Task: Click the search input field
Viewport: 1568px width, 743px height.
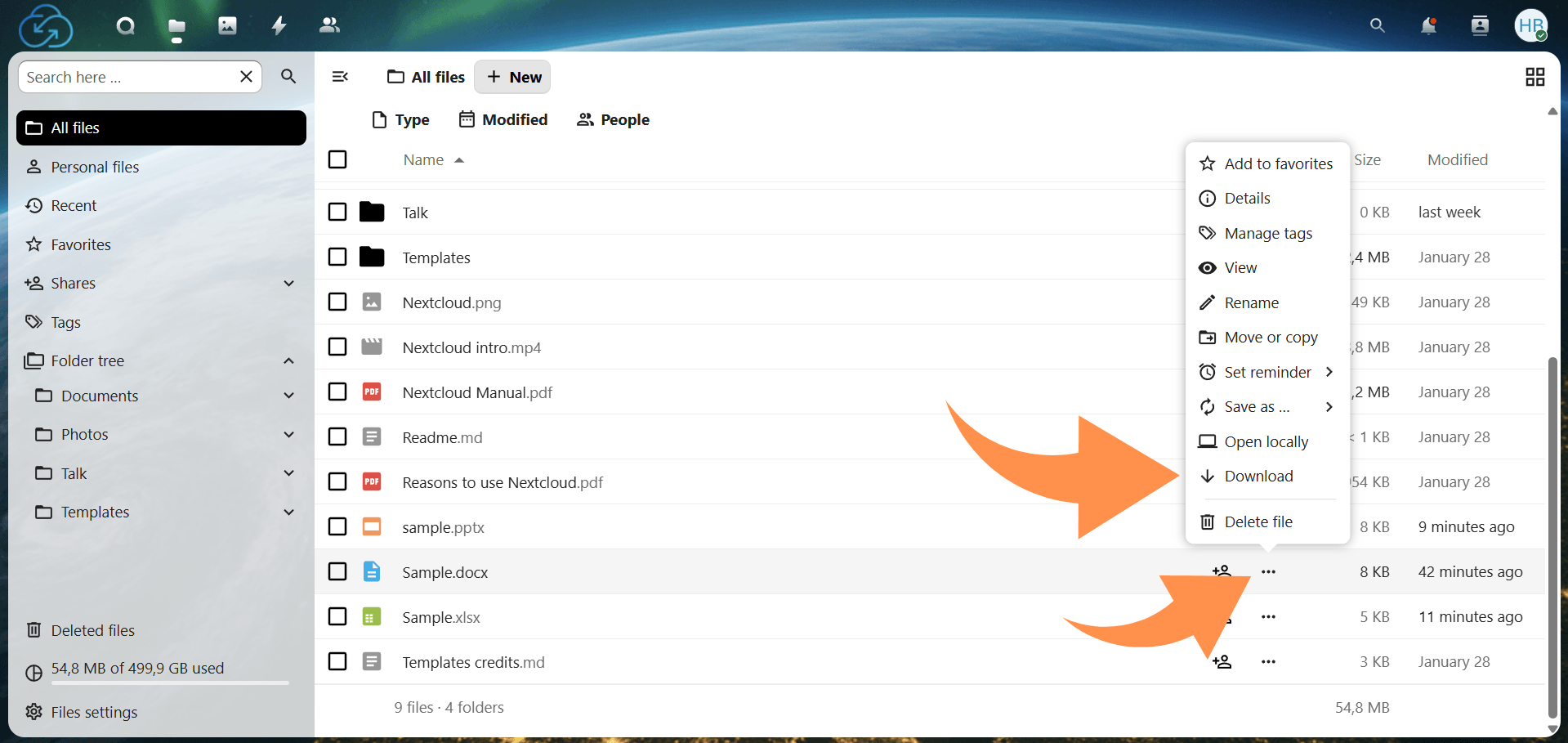Action: (x=131, y=76)
